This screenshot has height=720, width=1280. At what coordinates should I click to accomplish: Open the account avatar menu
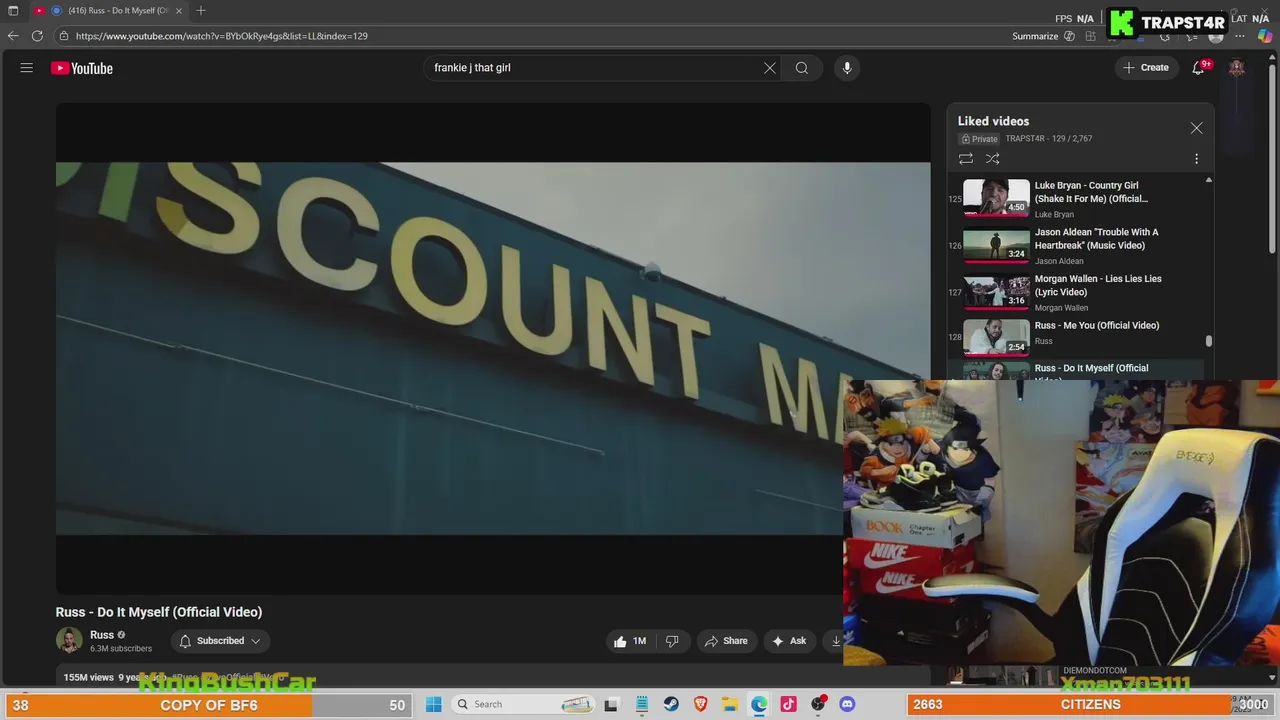point(1237,68)
